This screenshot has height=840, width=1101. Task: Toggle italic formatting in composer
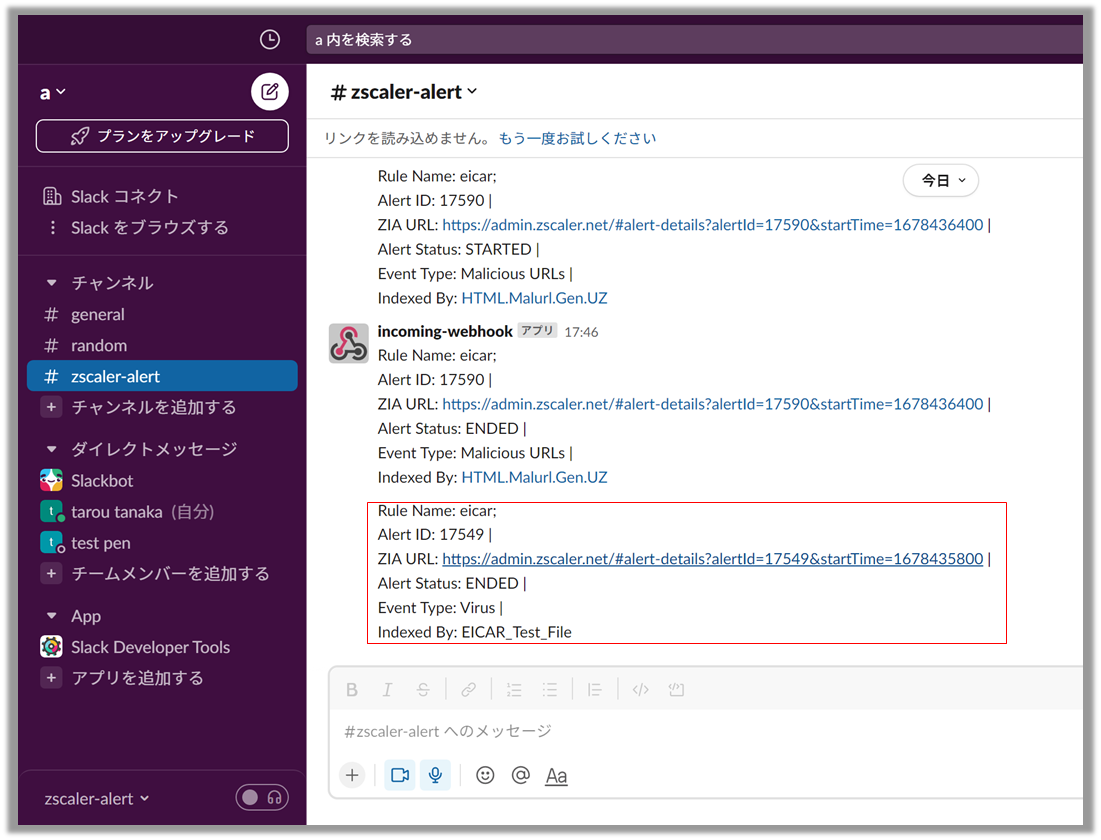click(387, 690)
